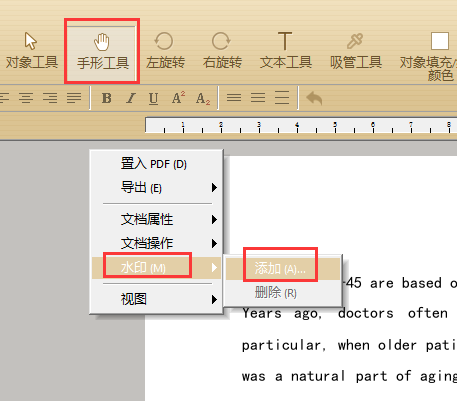The width and height of the screenshot is (457, 401).
Task: Expand the 视图 submenu arrow
Action: [x=214, y=299]
